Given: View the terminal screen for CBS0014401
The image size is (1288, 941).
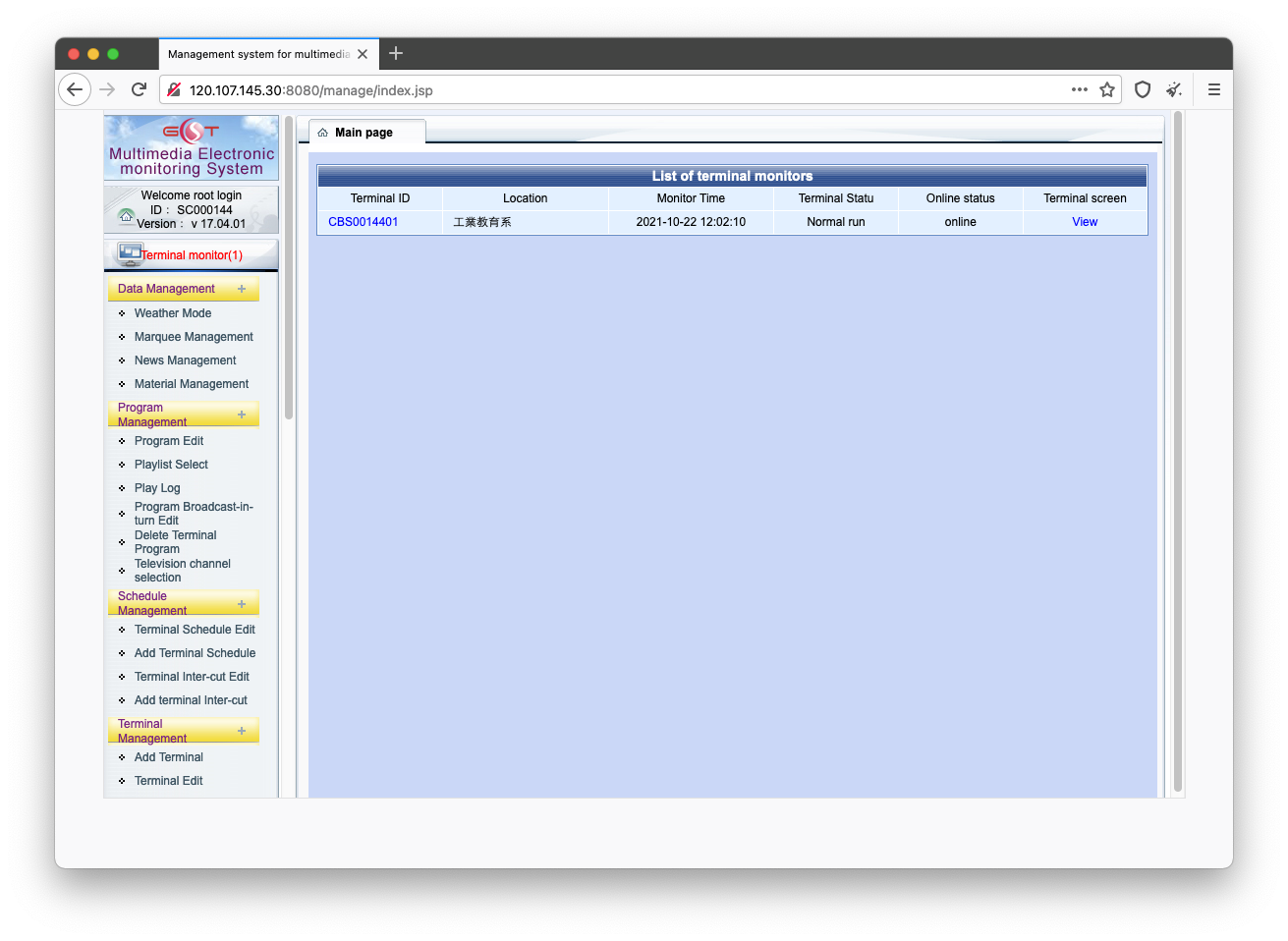Looking at the screenshot, I should point(1085,222).
